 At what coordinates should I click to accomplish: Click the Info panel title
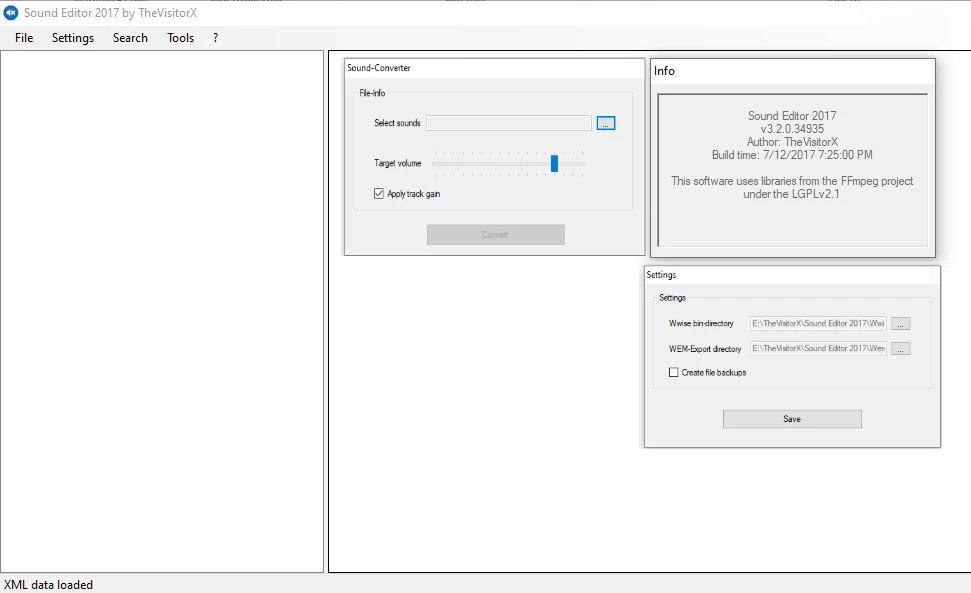tap(664, 71)
